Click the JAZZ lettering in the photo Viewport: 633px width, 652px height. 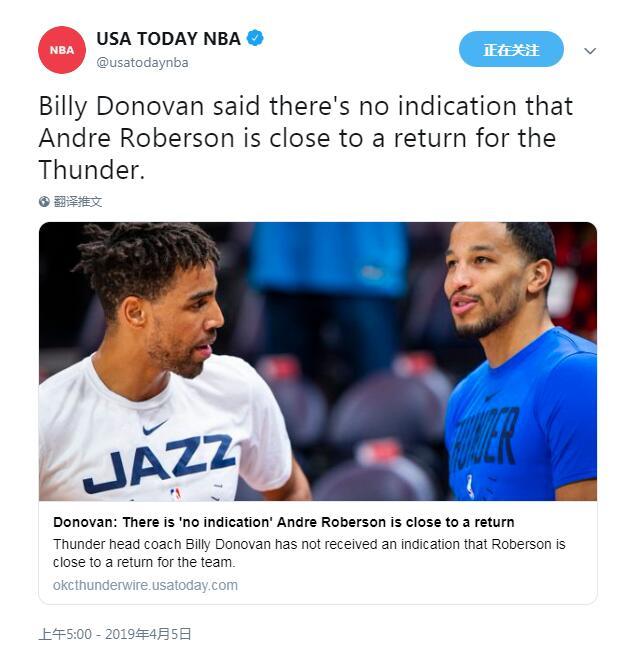[x=159, y=463]
